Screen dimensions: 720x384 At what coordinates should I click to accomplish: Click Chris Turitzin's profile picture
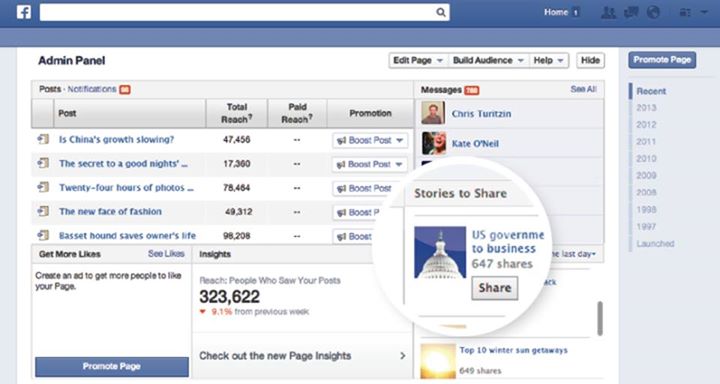pos(433,113)
